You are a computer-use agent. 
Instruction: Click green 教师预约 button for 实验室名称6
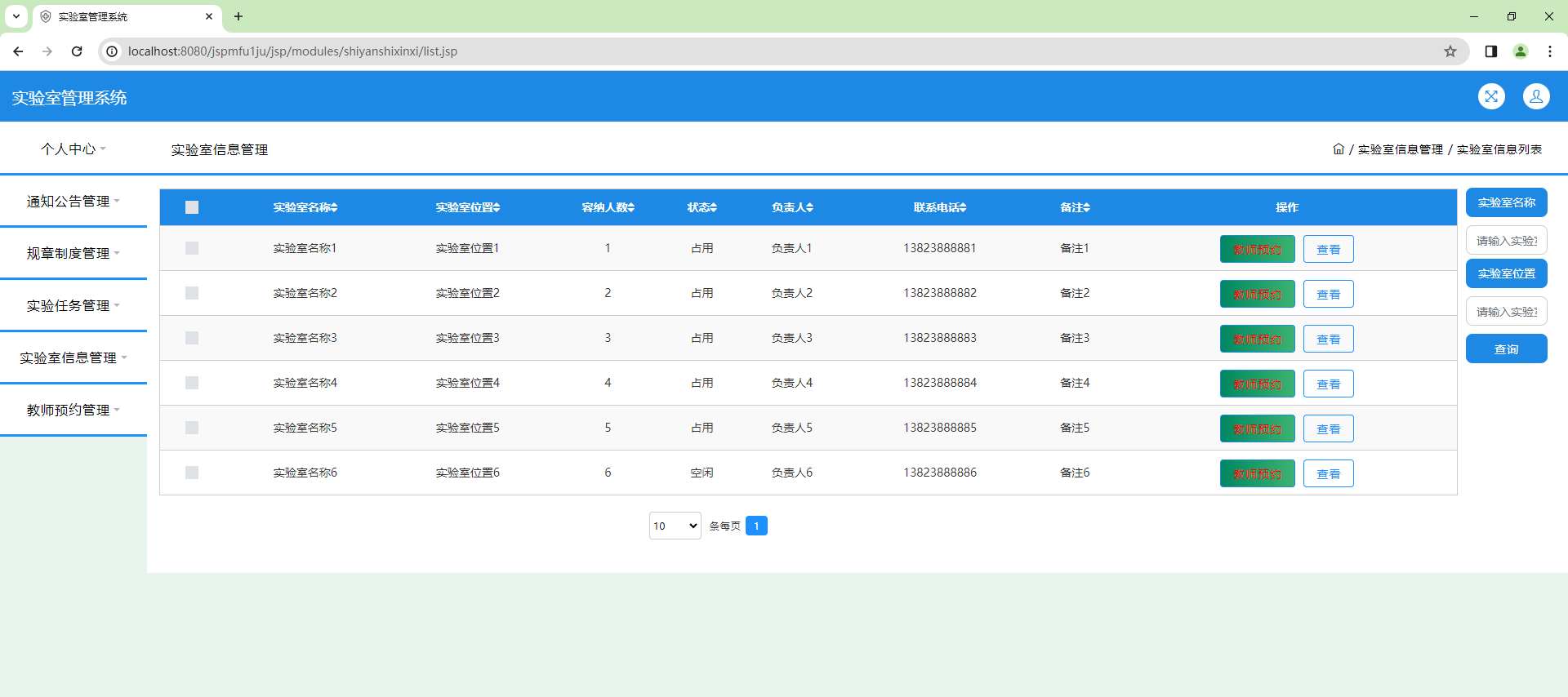point(1257,473)
